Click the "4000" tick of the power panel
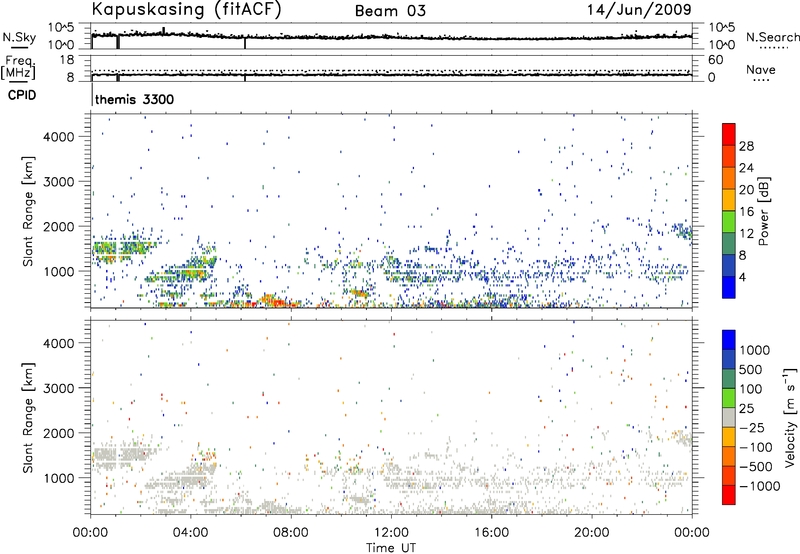This screenshot has width=800, height=554. [58, 137]
